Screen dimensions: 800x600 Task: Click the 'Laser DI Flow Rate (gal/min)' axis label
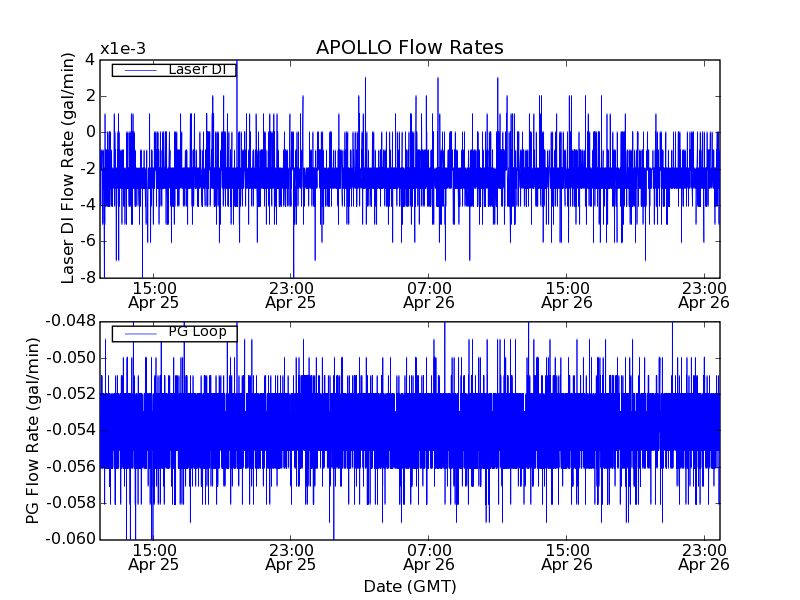point(68,168)
